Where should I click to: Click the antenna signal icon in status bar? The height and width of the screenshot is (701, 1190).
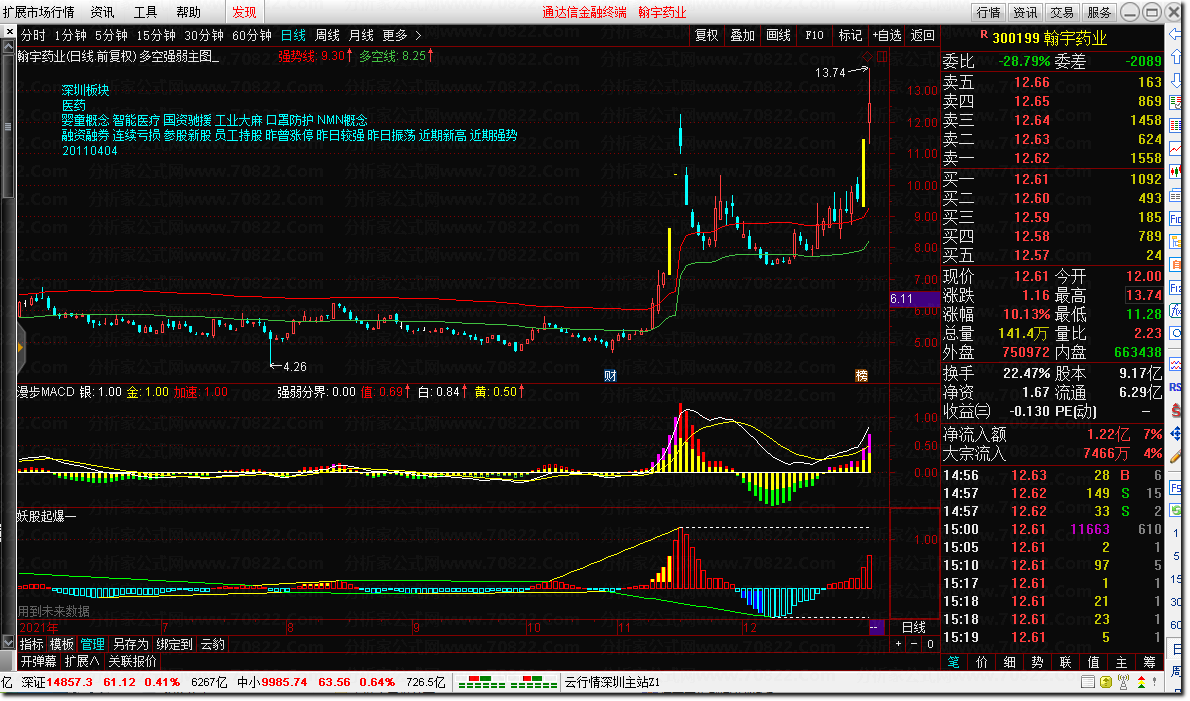pos(1124,683)
